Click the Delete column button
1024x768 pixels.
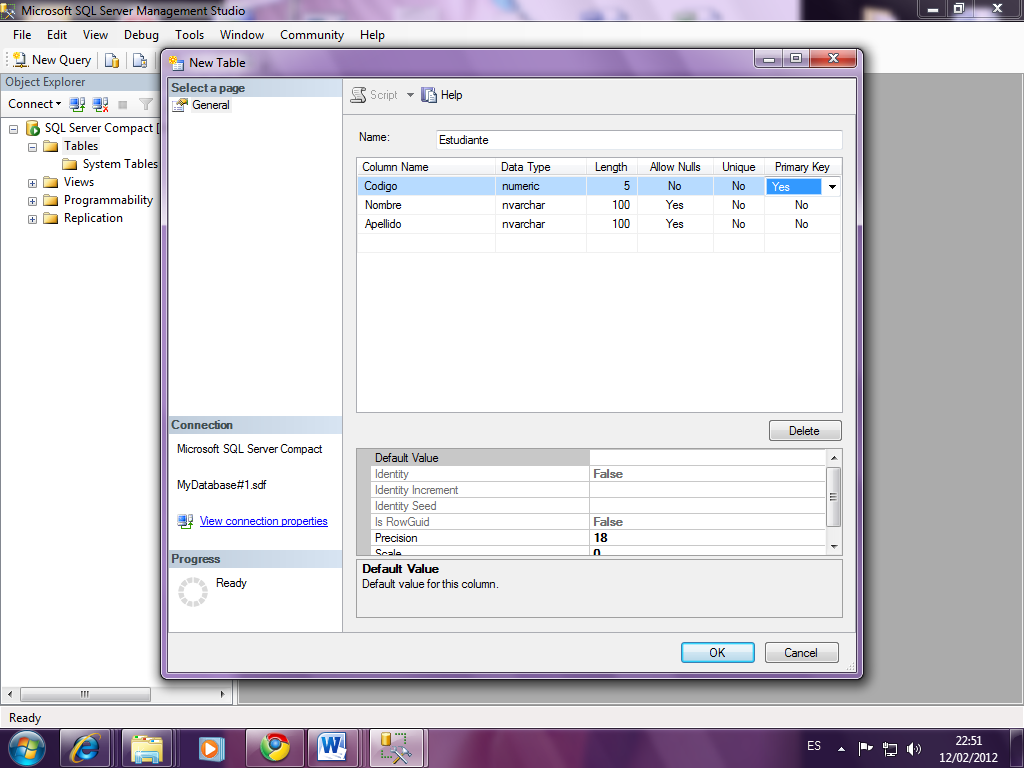click(x=804, y=431)
